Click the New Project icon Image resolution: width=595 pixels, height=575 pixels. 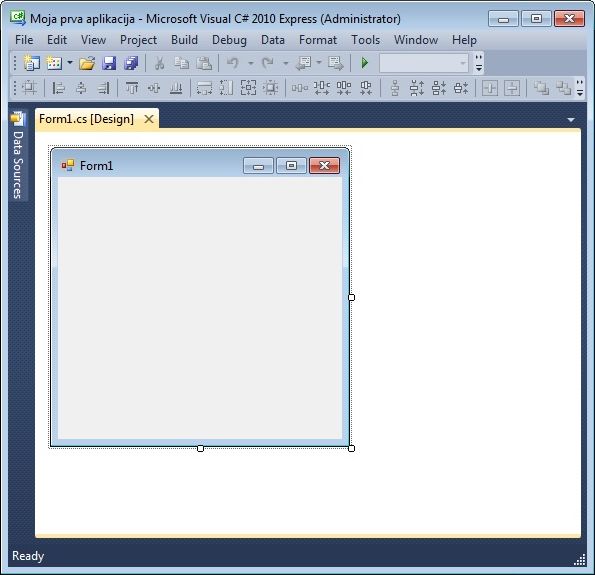(x=31, y=63)
